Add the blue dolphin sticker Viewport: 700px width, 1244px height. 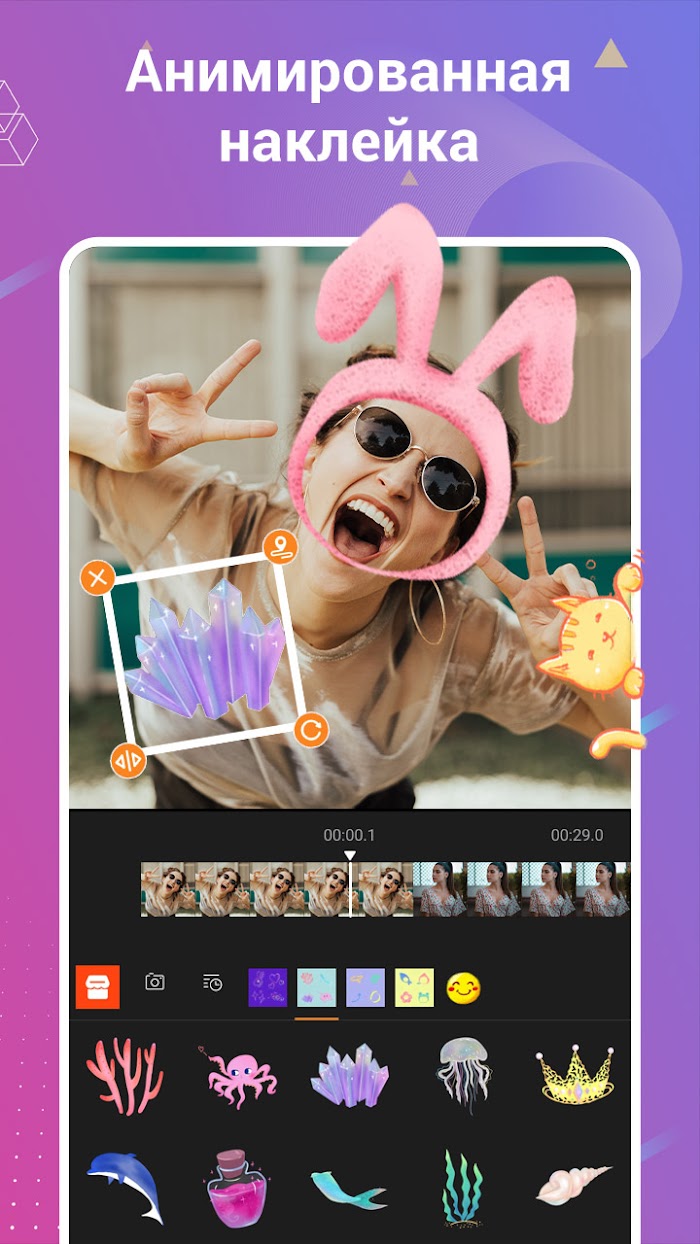pyautogui.click(x=125, y=1185)
